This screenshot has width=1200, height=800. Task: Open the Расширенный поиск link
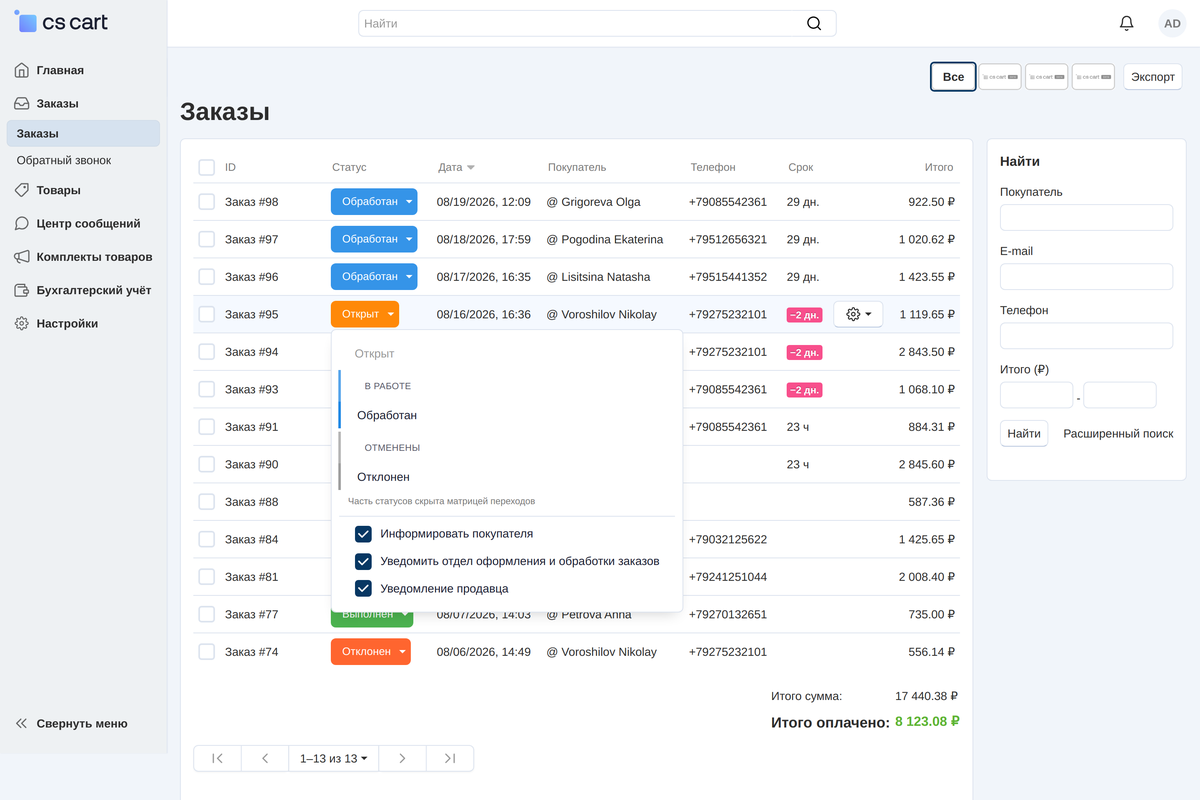click(1118, 434)
